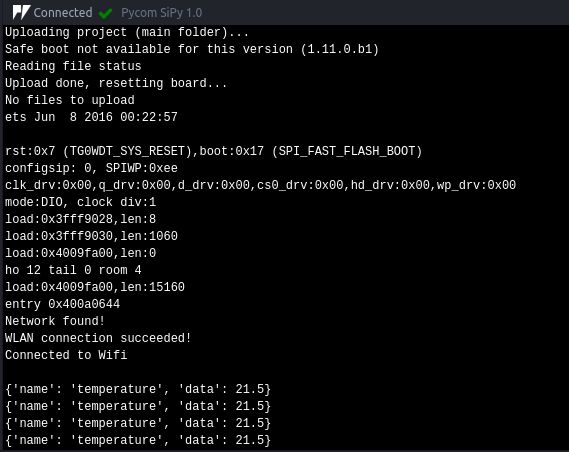569x452 pixels.
Task: Click the 'configsip: 0, SPIWP:0xee' line
Action: coord(91,168)
